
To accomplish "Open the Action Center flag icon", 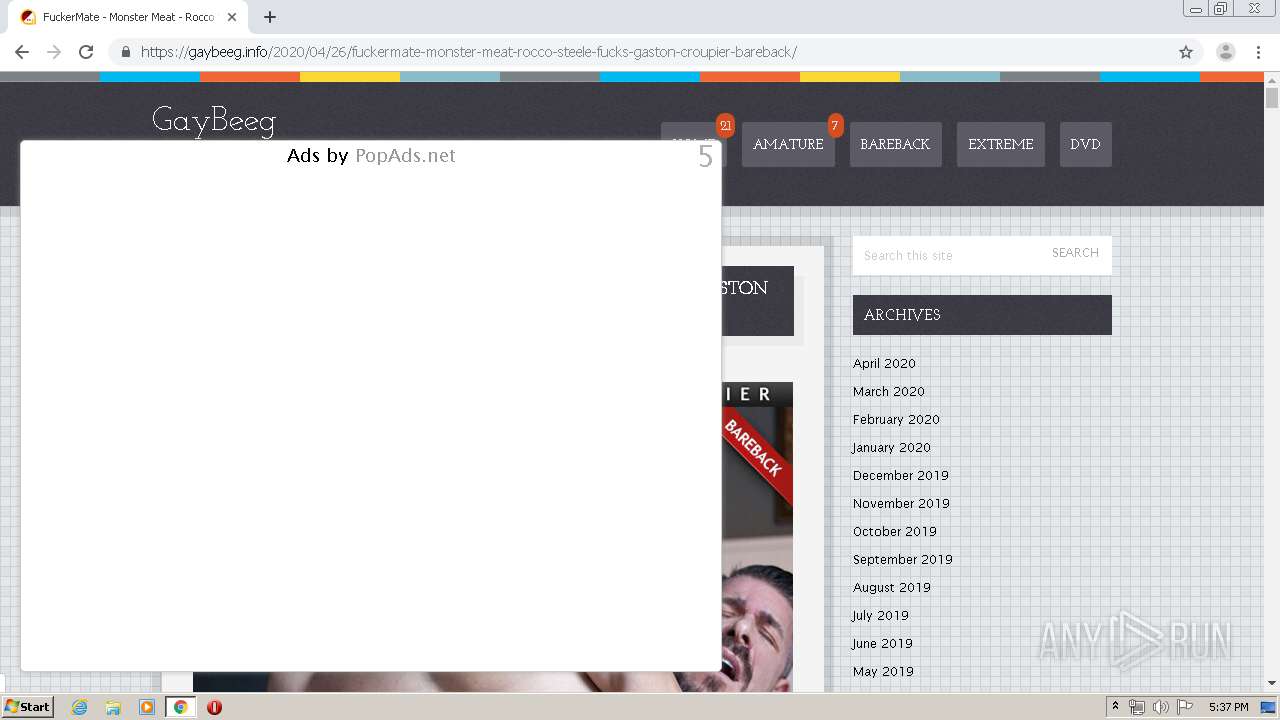I will [1184, 707].
